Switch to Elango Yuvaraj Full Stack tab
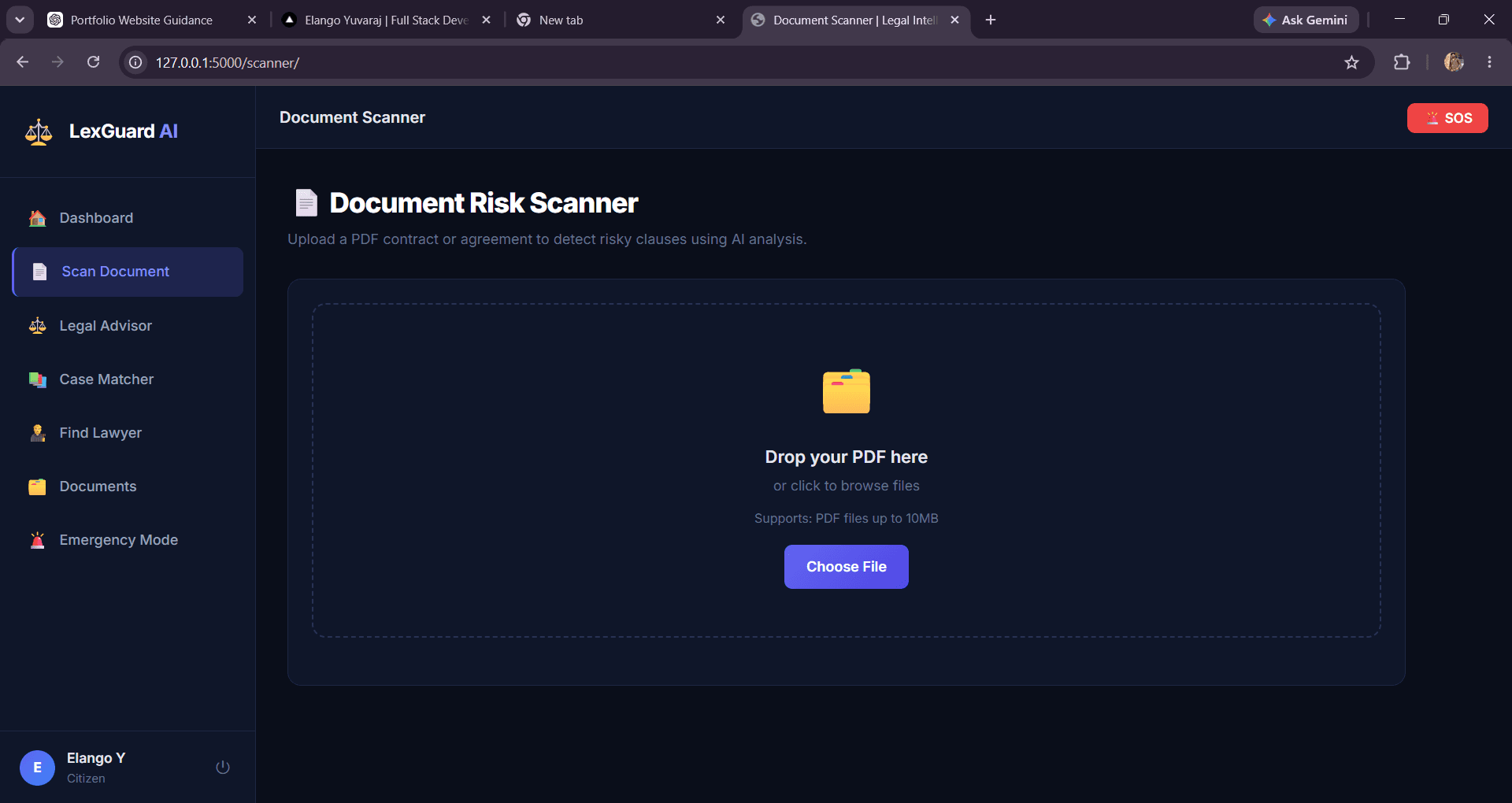The image size is (1512, 803). [x=386, y=20]
